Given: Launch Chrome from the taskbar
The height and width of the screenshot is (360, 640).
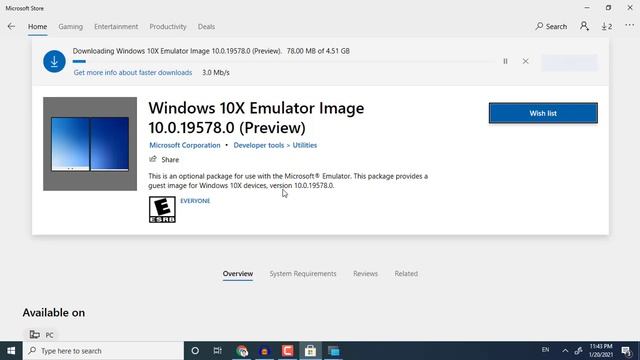Looking at the screenshot, I should [242, 351].
